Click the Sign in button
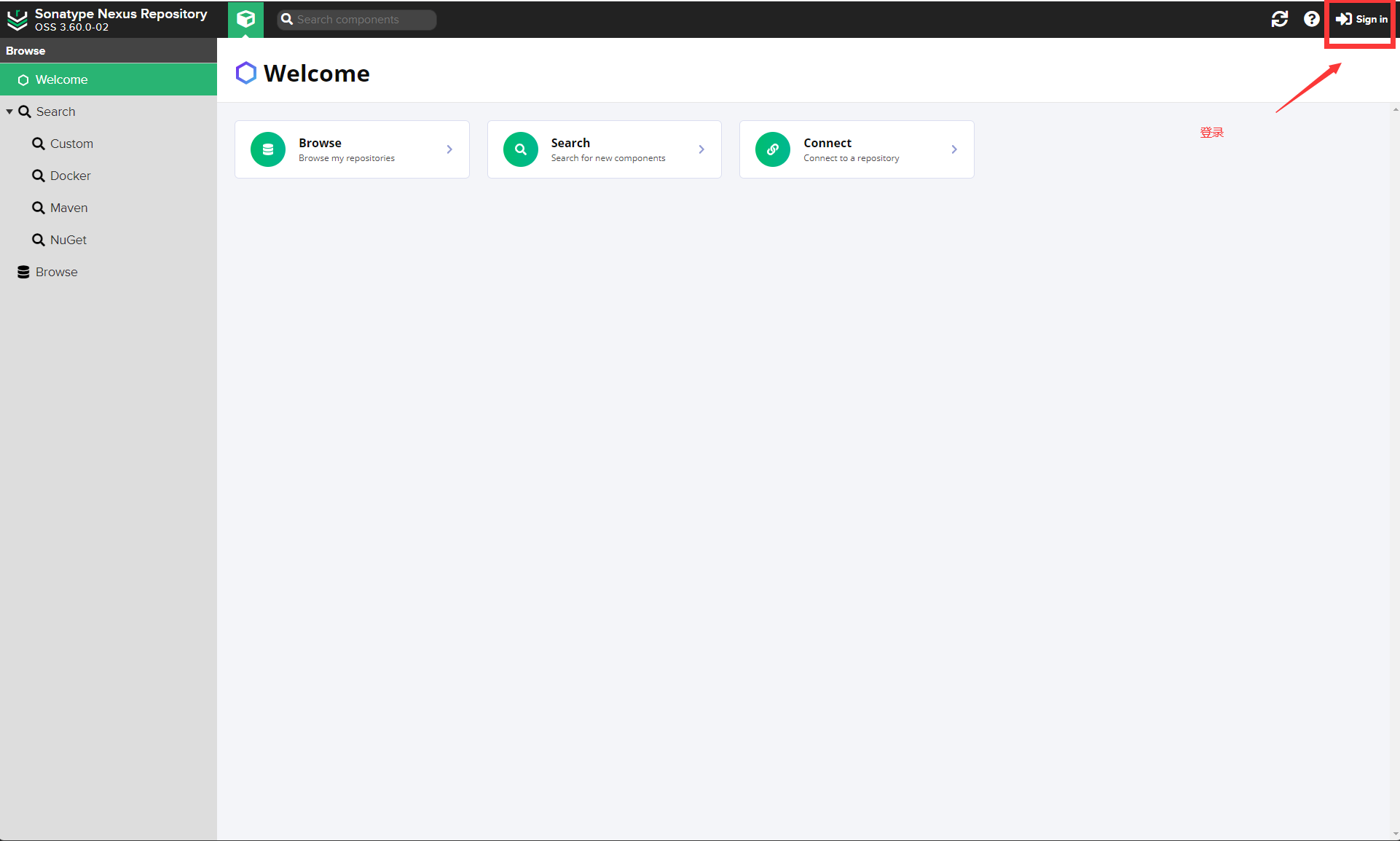Image resolution: width=1400 pixels, height=841 pixels. coord(1361,19)
